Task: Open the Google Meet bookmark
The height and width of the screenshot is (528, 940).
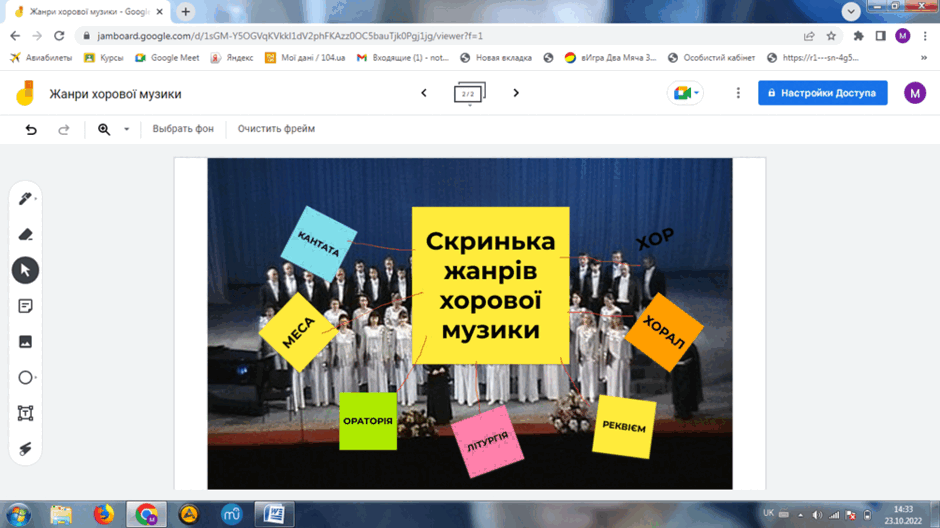Action: (x=167, y=58)
